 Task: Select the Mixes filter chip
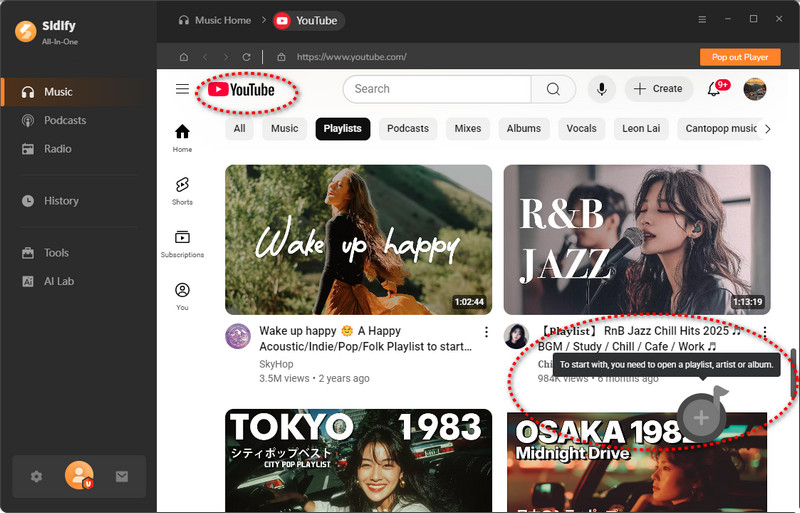coord(468,129)
